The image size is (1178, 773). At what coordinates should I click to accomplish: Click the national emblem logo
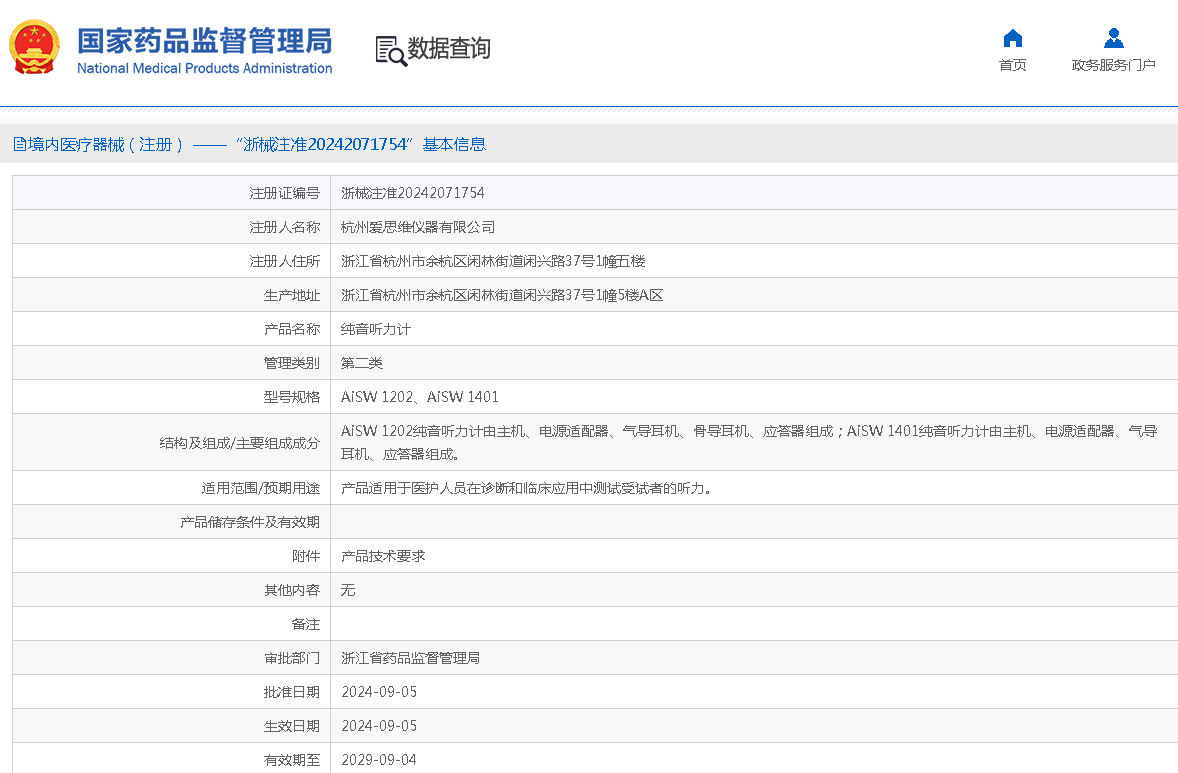pyautogui.click(x=35, y=47)
